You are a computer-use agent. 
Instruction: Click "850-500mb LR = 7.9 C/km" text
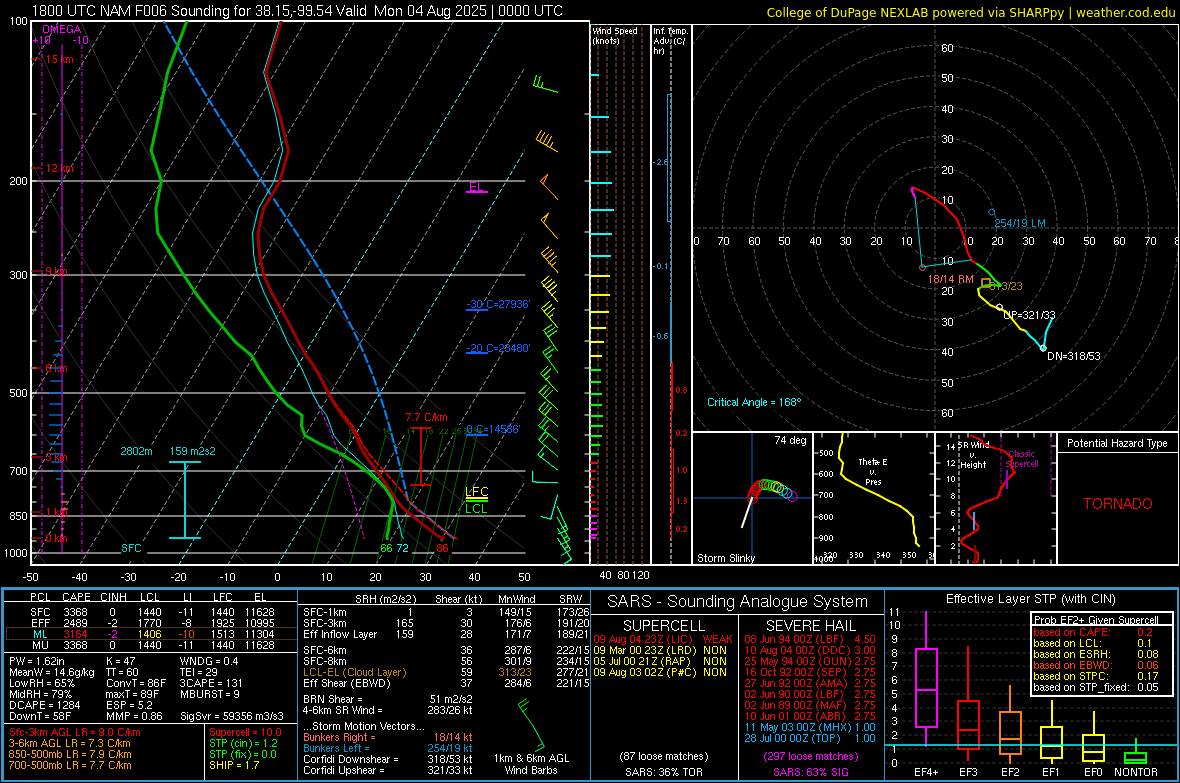point(70,754)
